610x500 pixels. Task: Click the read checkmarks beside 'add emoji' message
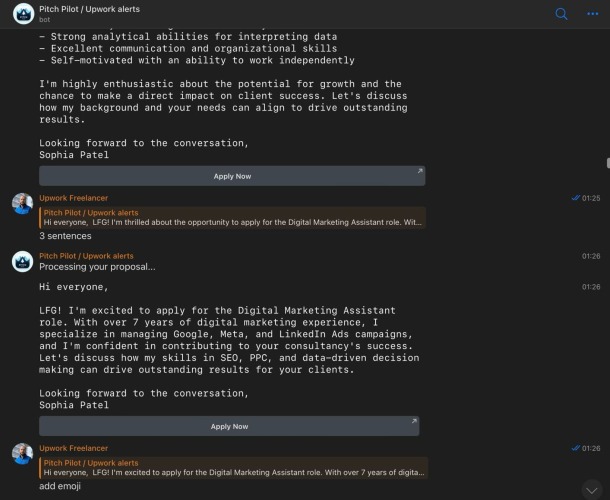tap(576, 448)
